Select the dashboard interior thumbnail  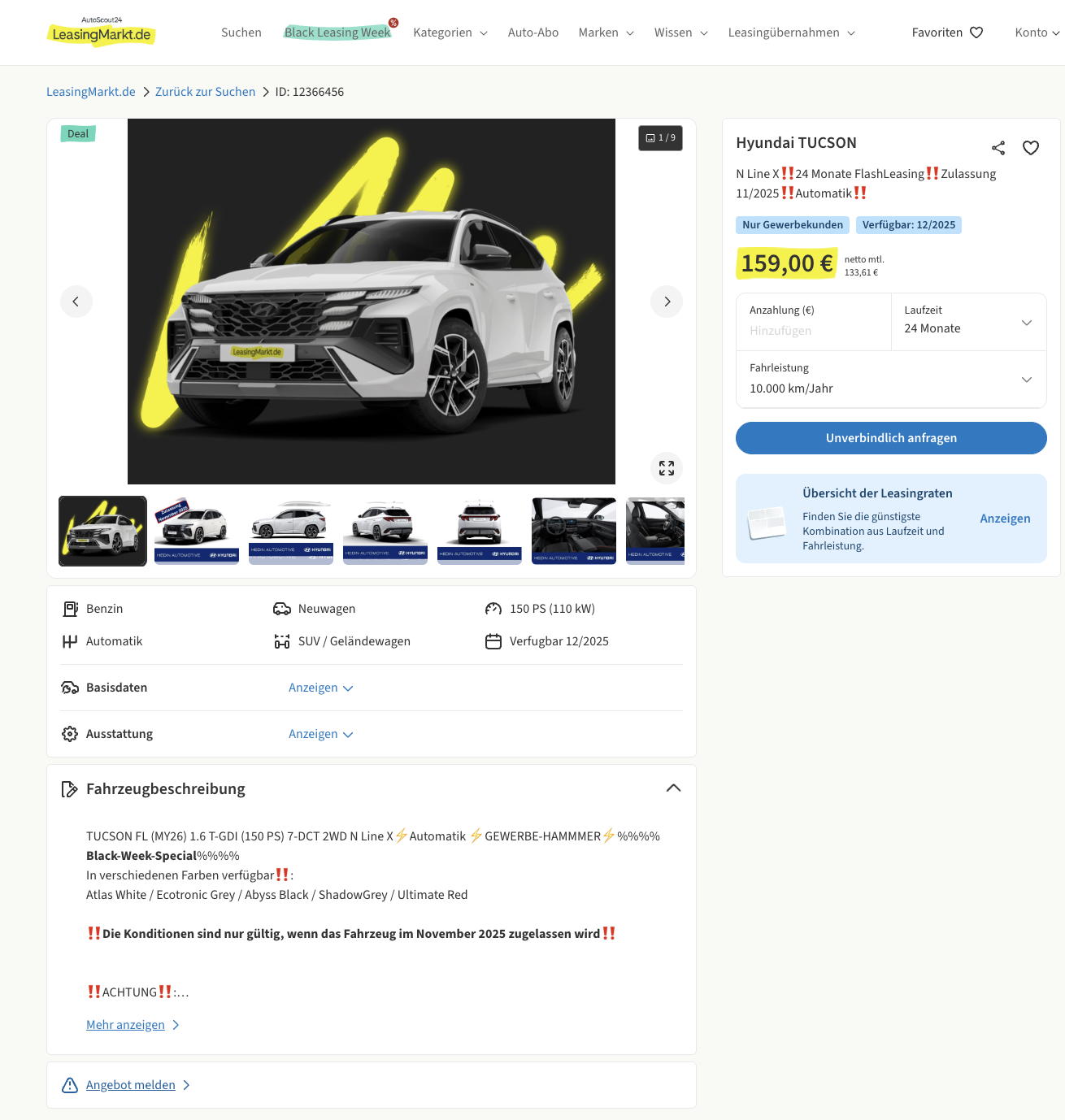click(x=574, y=531)
